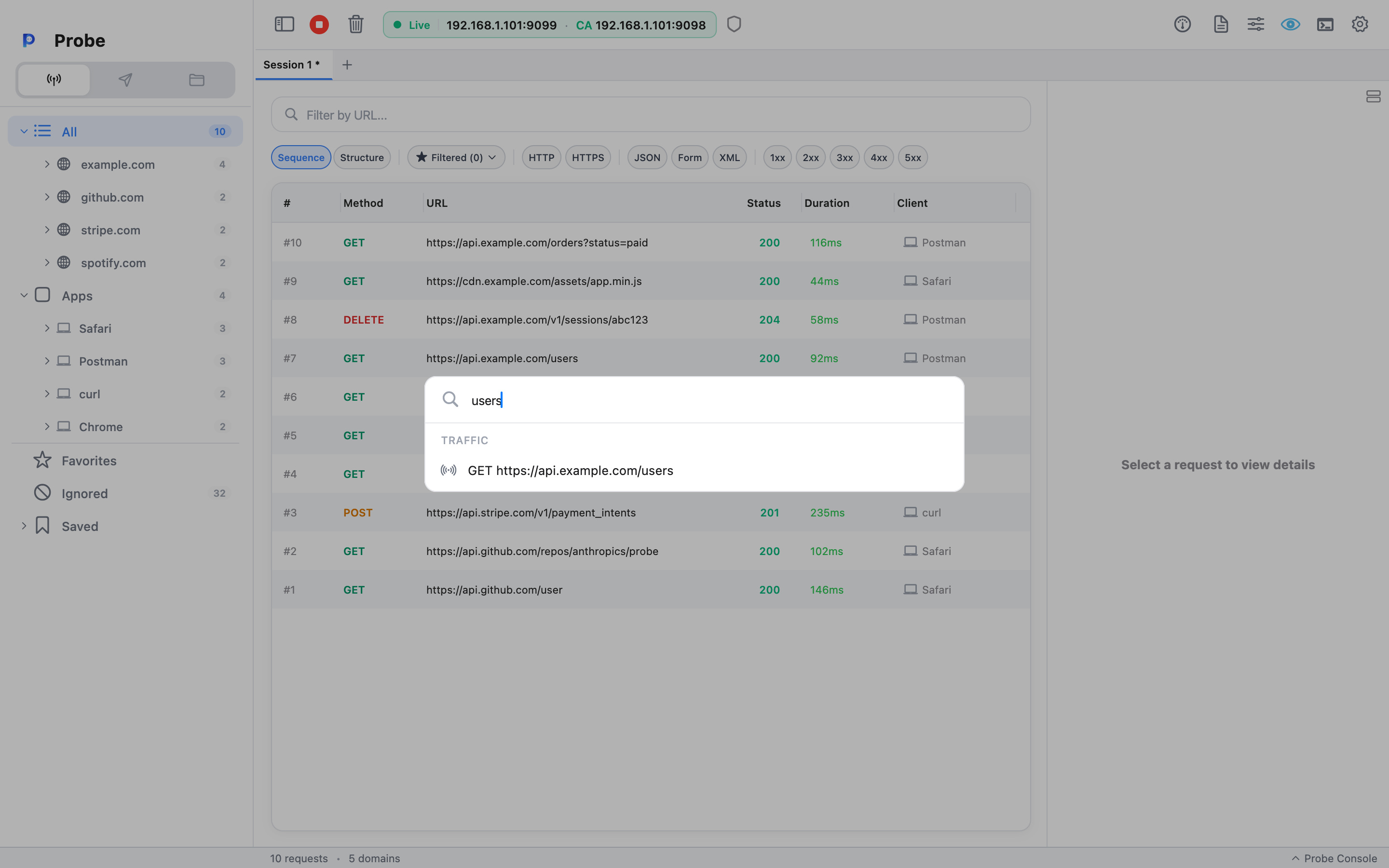This screenshot has width=1389, height=868.
Task: Open the Filtered (0) dropdown
Action: pos(456,157)
